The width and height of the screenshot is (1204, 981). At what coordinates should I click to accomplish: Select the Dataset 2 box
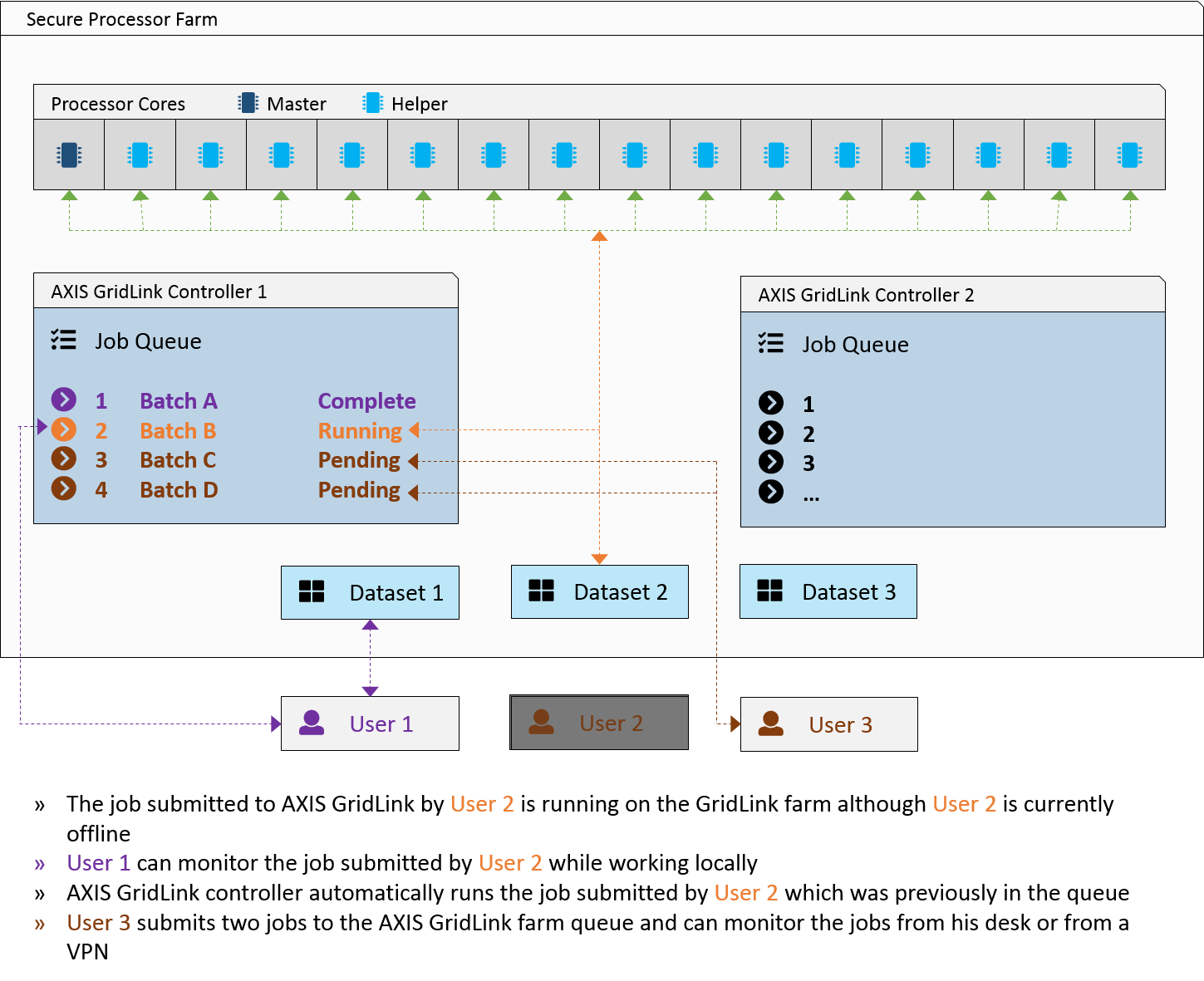(x=600, y=591)
